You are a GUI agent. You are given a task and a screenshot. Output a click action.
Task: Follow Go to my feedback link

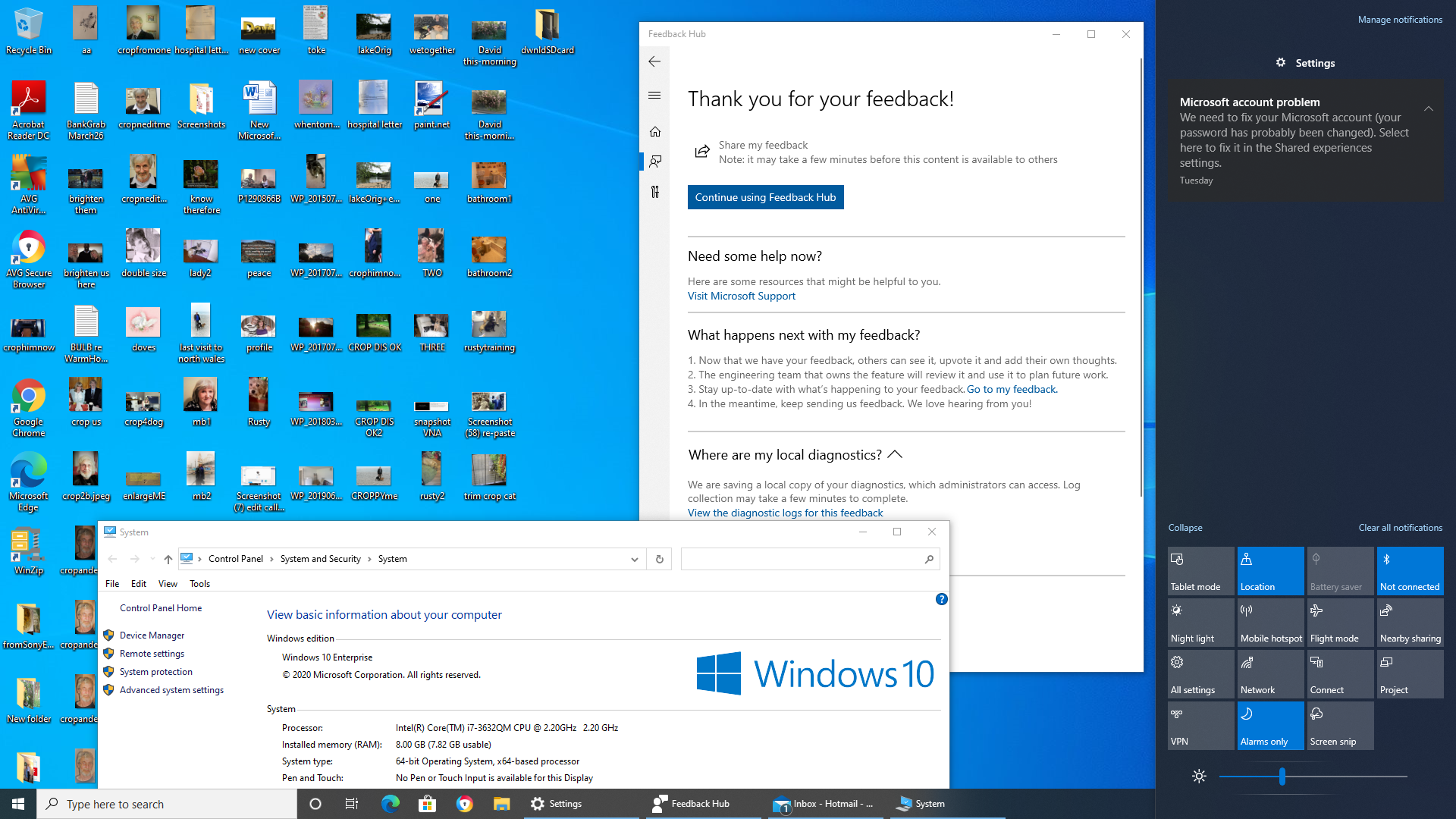click(x=1011, y=389)
